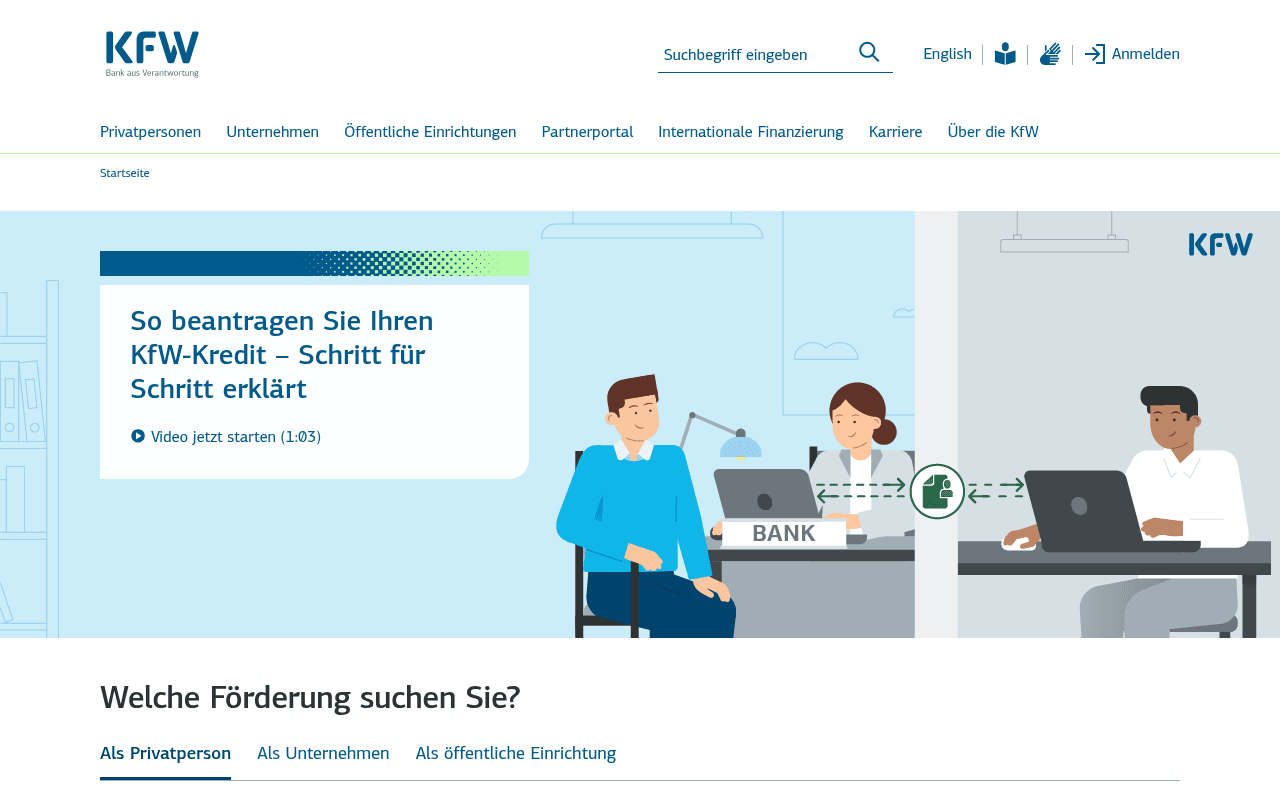Open Partnerportal menu item

pos(587,132)
